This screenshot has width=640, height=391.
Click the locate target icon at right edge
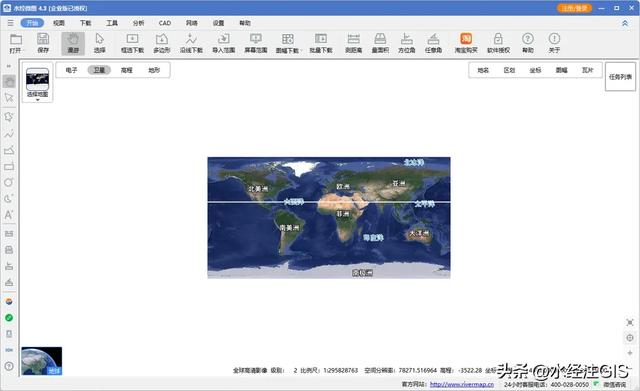pyautogui.click(x=630, y=338)
